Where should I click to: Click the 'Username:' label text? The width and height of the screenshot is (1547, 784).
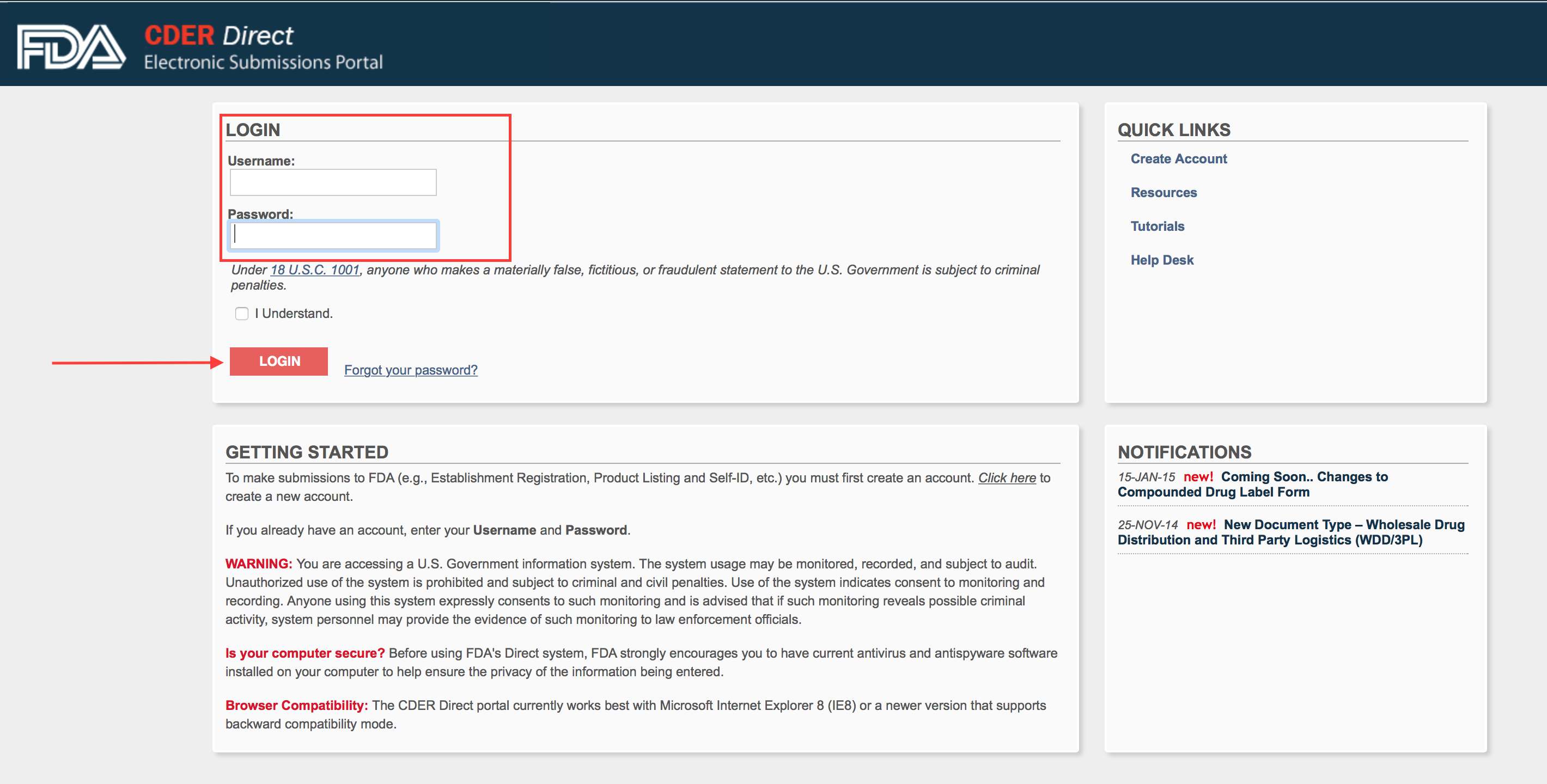(261, 161)
